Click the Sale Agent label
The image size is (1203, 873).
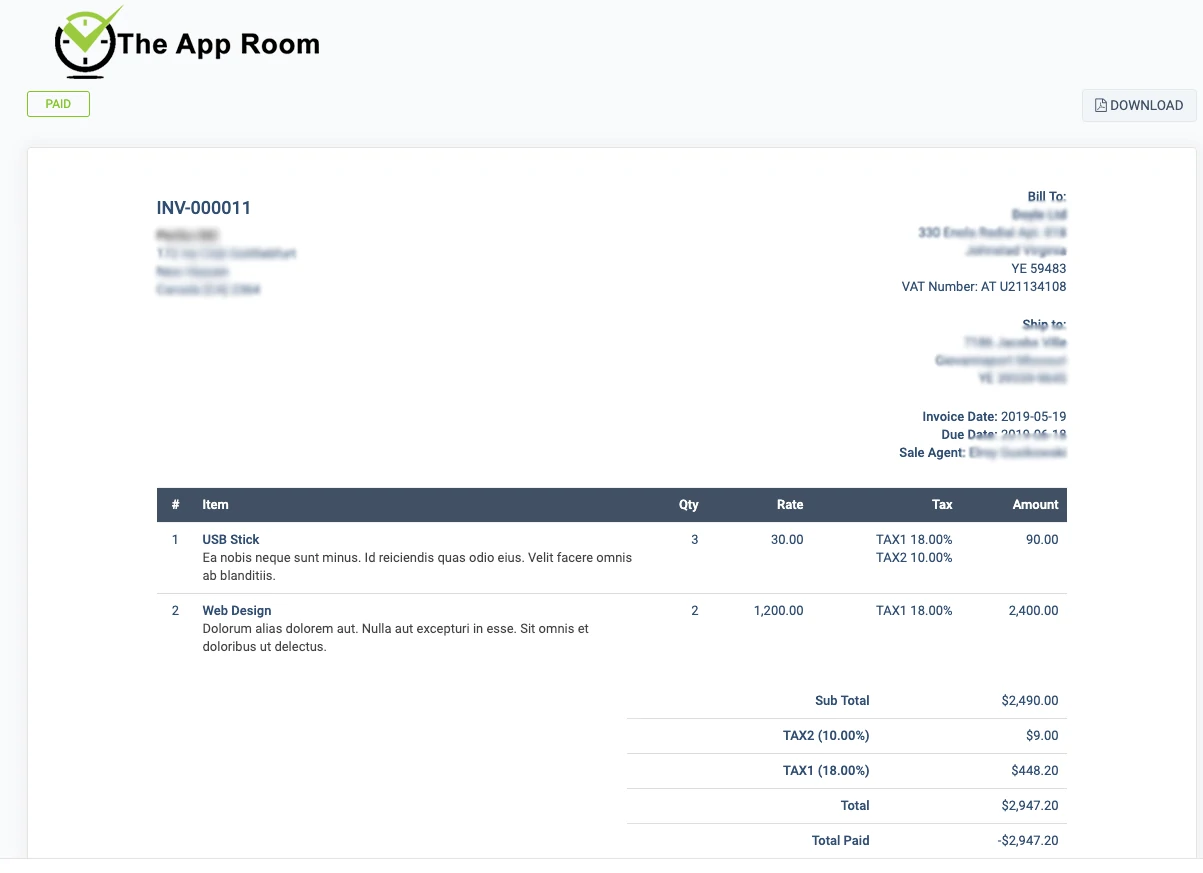(932, 453)
